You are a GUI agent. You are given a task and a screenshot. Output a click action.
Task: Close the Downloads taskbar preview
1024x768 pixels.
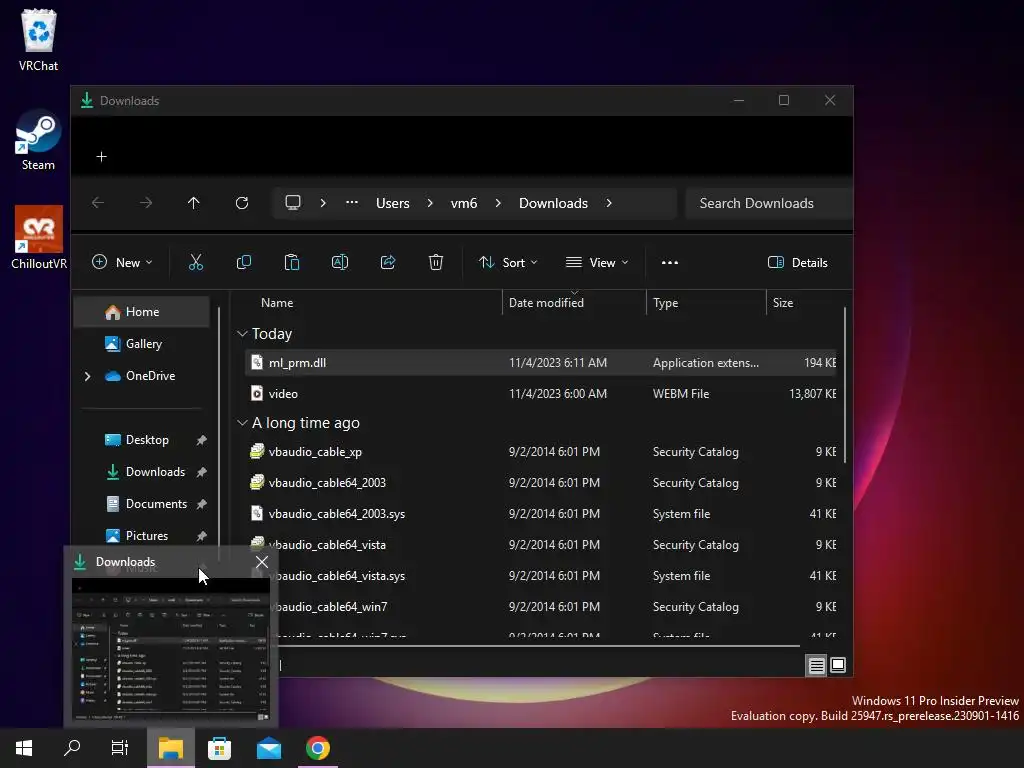point(262,562)
